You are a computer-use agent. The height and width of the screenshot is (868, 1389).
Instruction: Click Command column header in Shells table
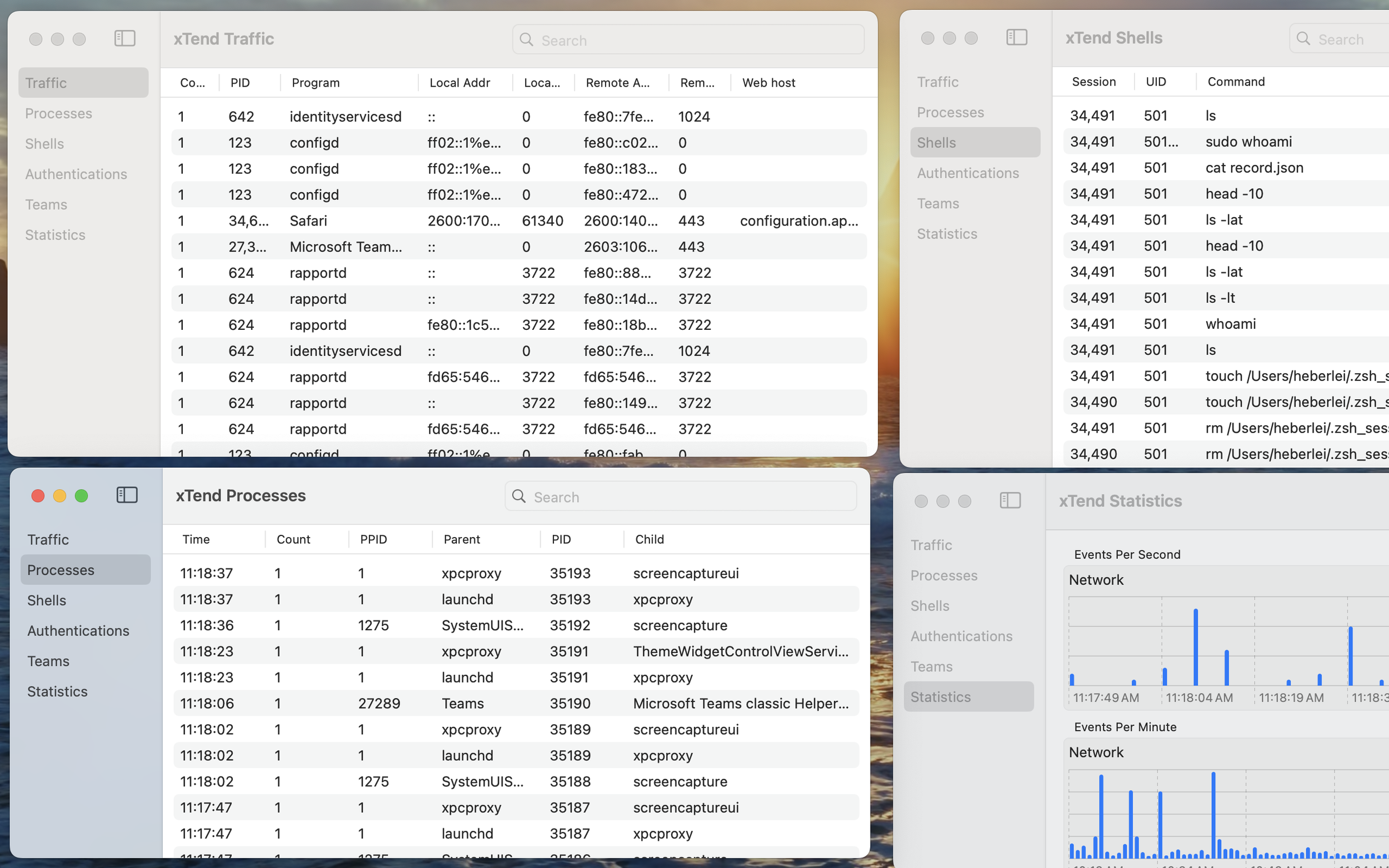1236,82
